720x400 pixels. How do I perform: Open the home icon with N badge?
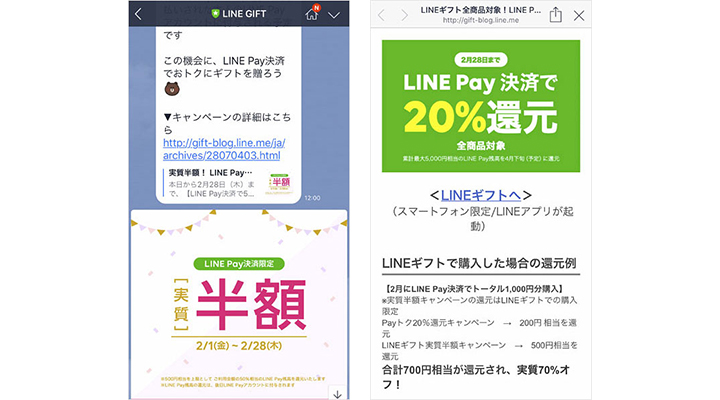(x=312, y=13)
